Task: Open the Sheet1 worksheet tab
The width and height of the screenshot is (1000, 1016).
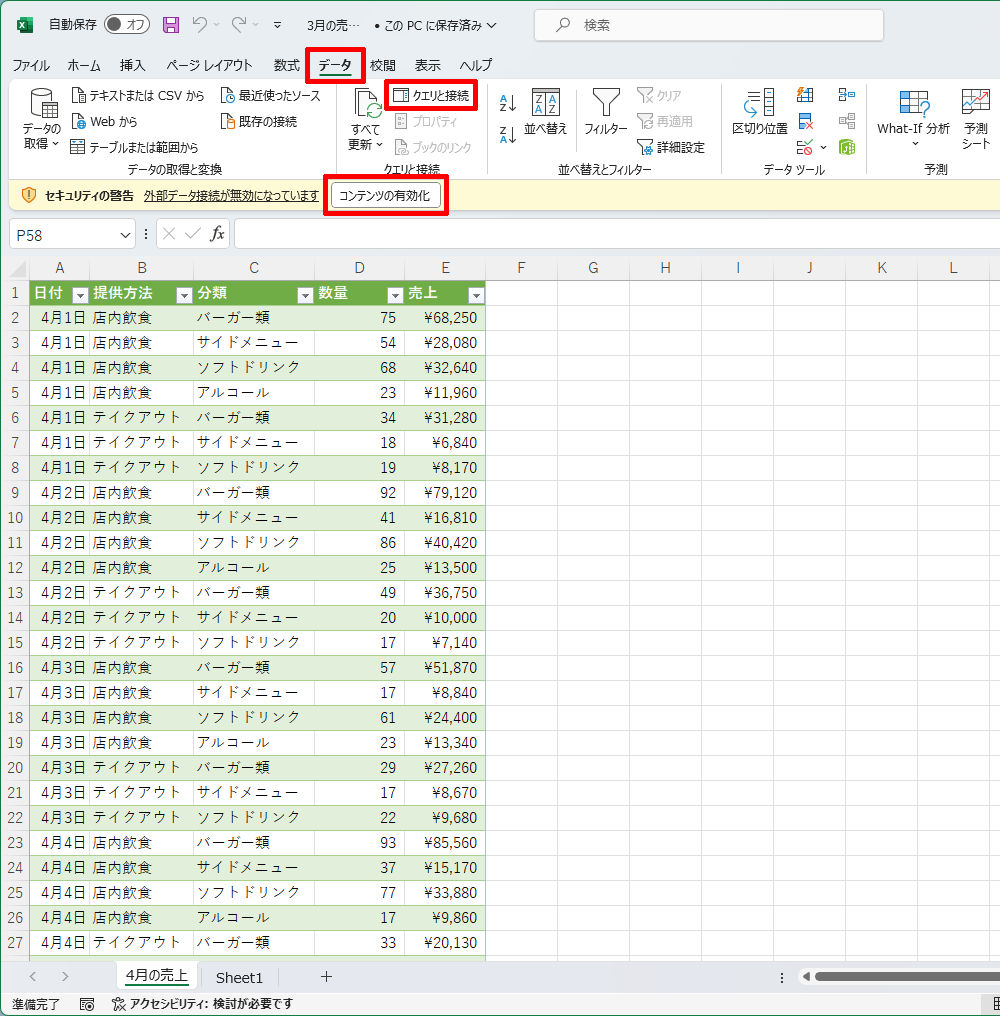Action: [239, 977]
